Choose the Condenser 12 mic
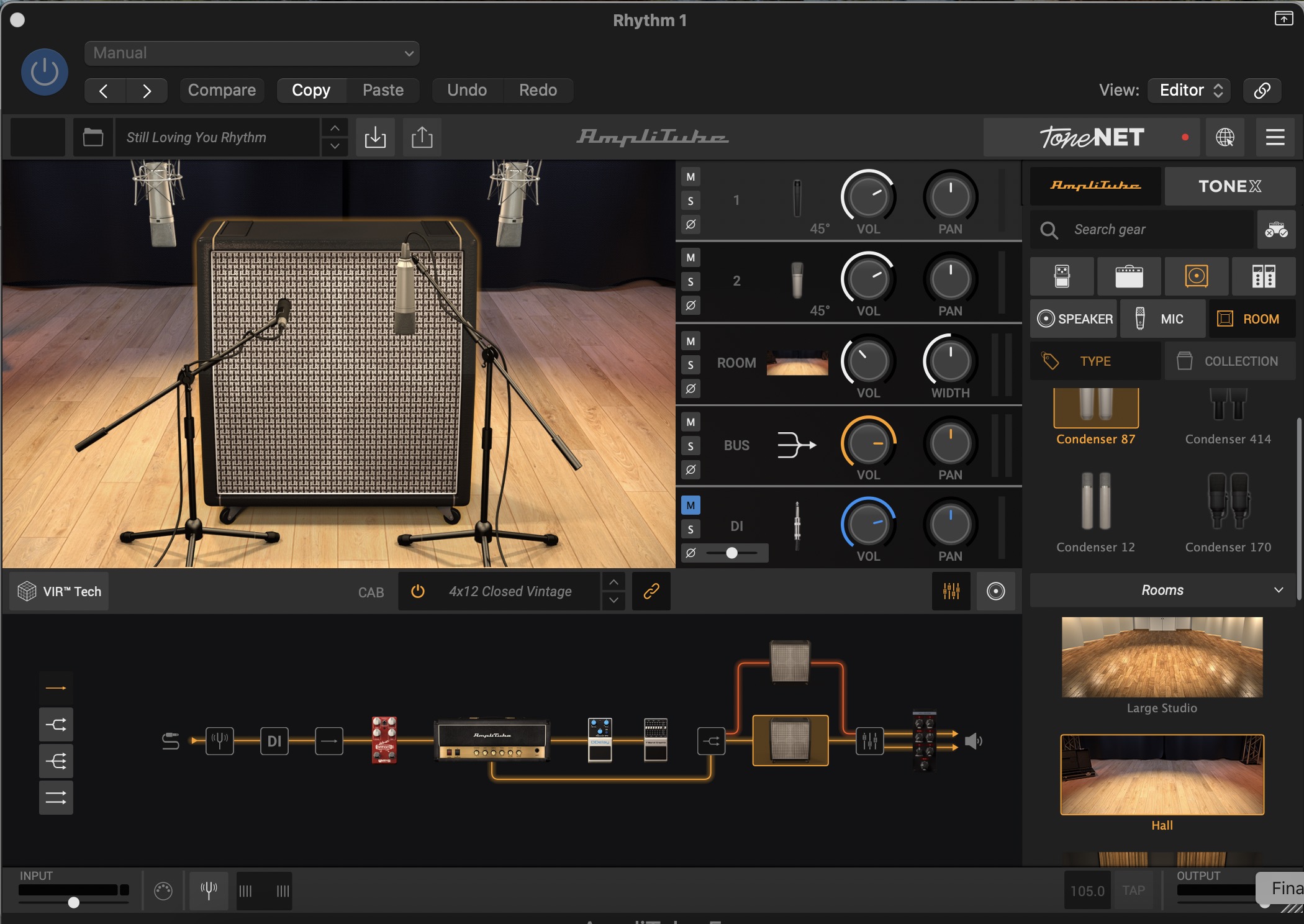 1095,512
